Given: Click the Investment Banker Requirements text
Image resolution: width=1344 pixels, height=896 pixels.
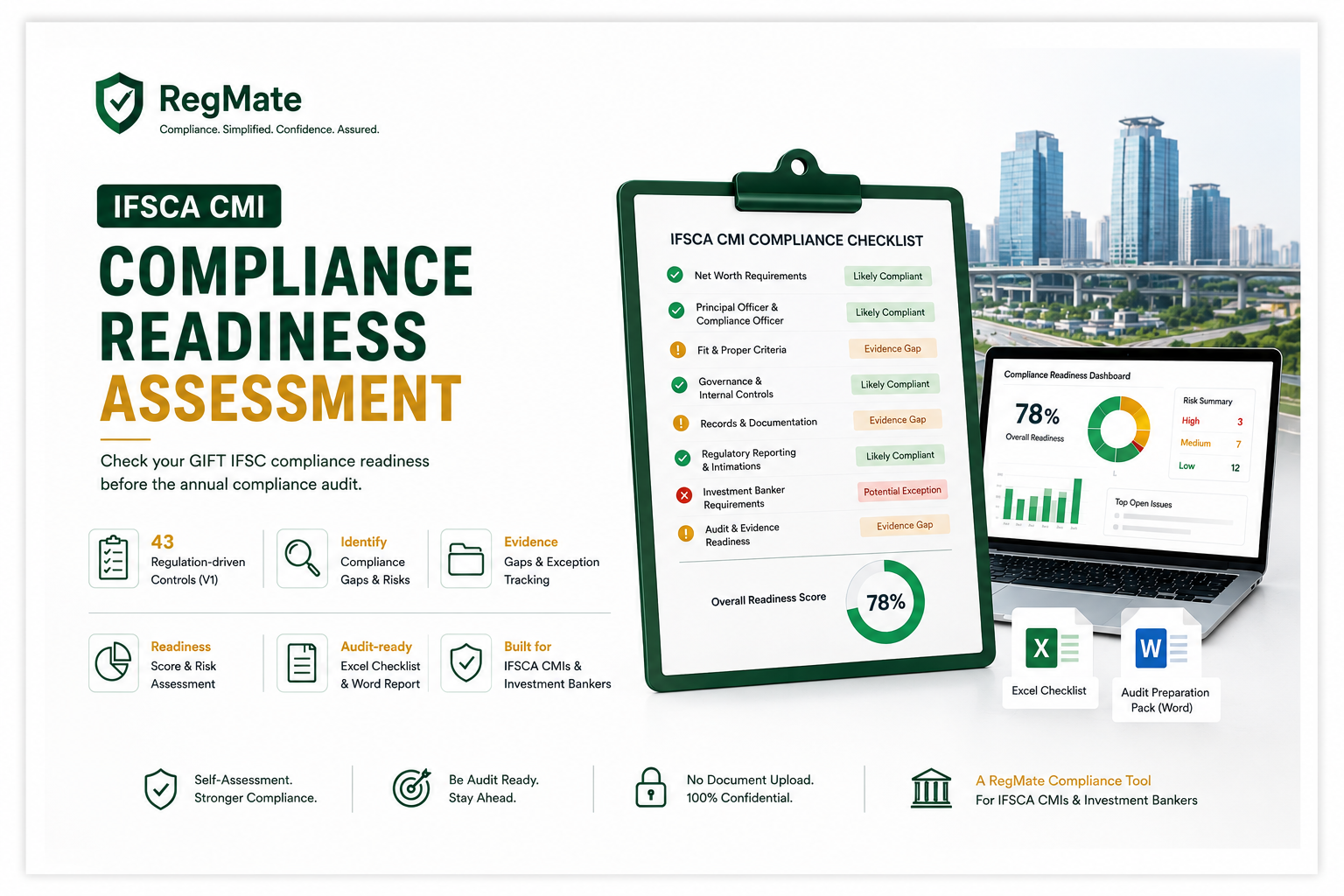Looking at the screenshot, I should click(x=744, y=497).
